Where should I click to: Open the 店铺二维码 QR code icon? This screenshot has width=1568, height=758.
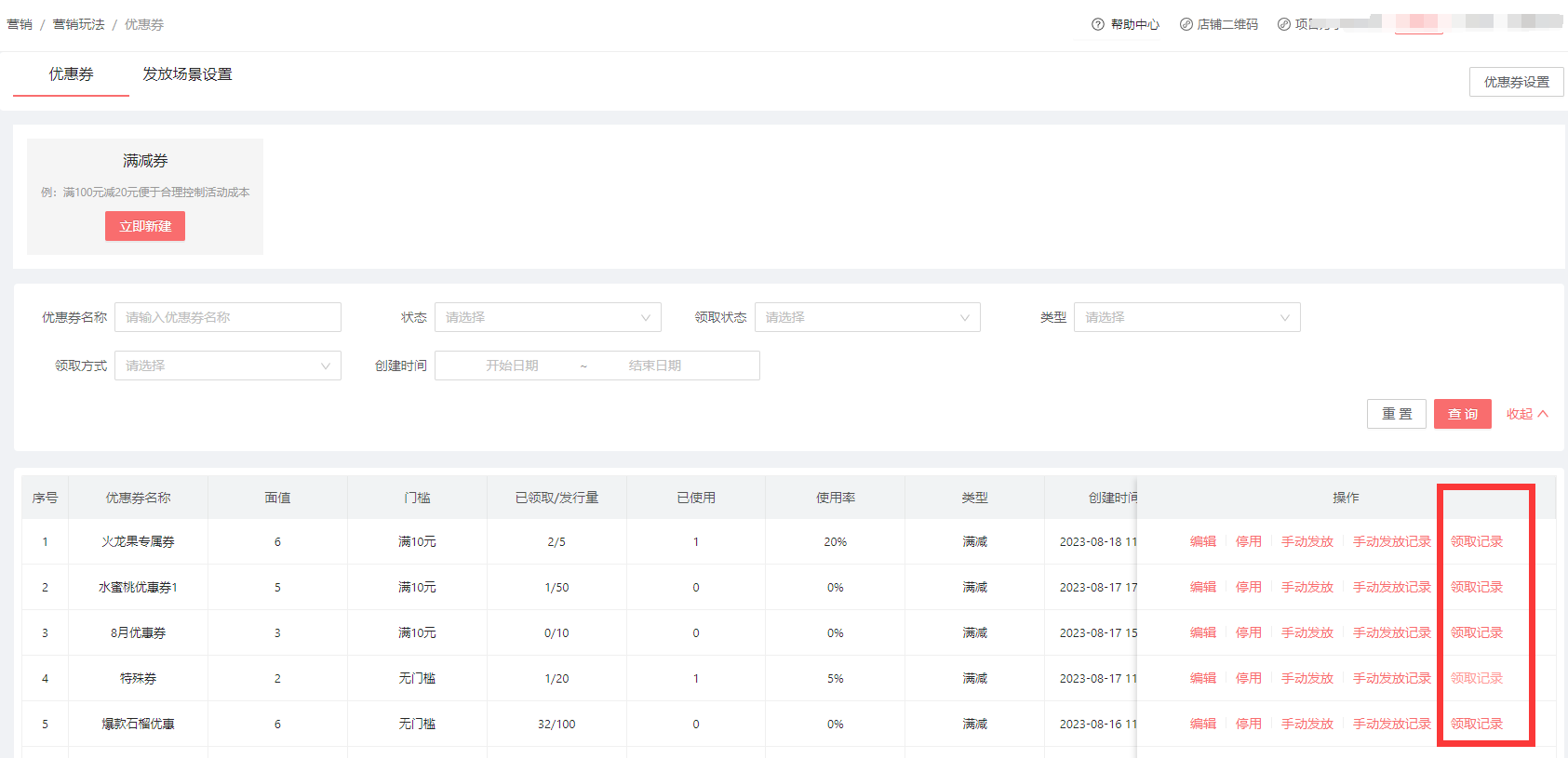tap(1186, 24)
